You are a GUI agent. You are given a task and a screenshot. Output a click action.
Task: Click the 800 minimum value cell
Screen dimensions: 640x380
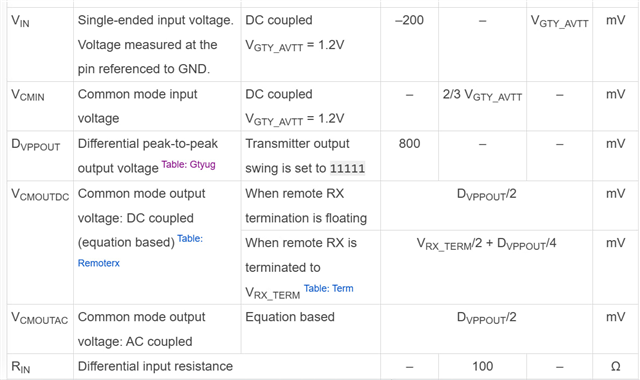[x=409, y=156]
